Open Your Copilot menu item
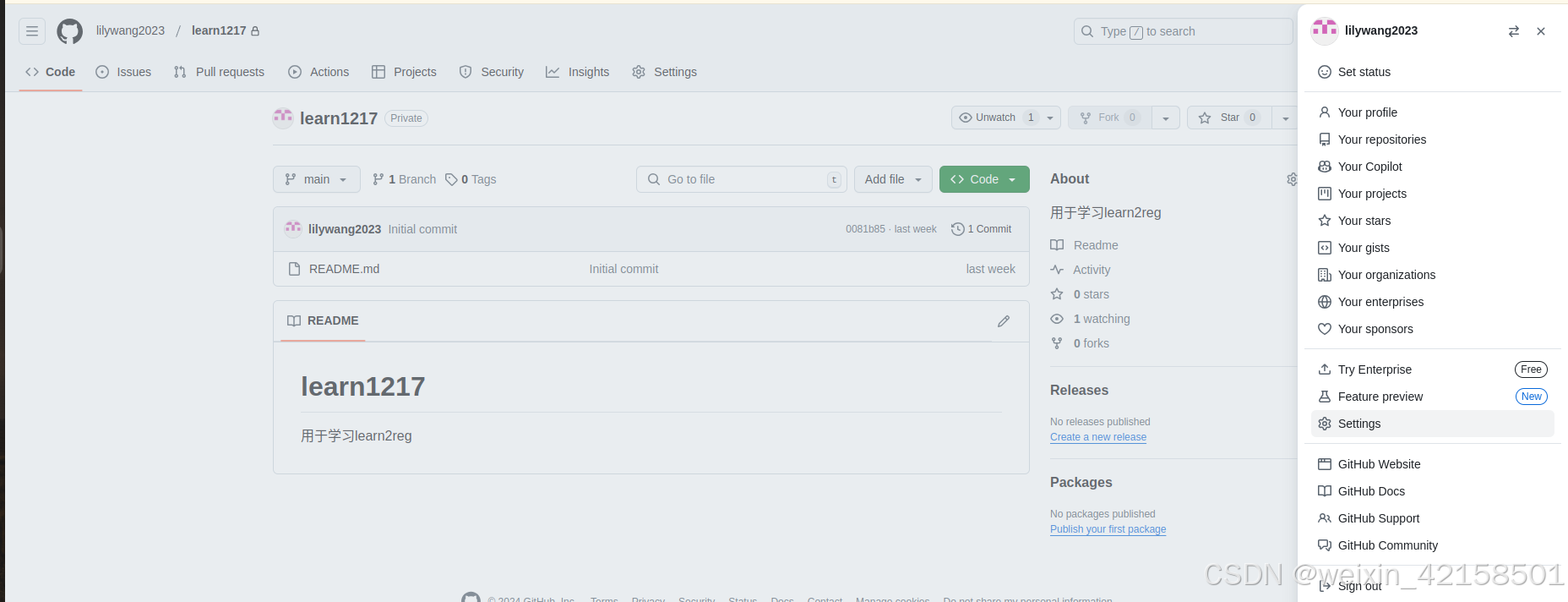1568x602 pixels. coord(1433,167)
